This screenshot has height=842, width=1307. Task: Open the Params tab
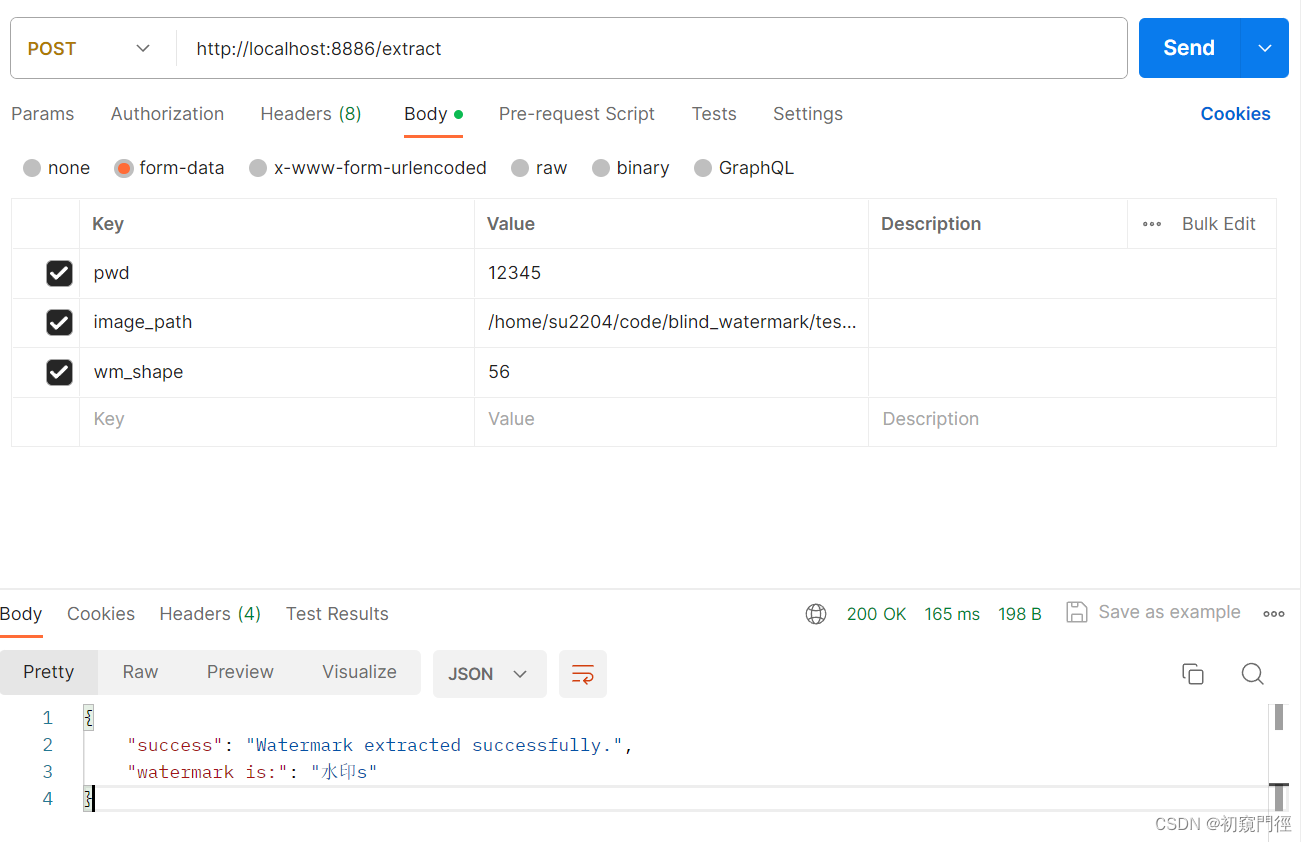coord(42,114)
